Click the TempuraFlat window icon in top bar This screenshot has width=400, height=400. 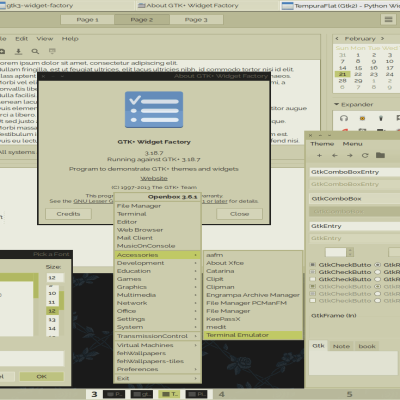[x=288, y=6]
